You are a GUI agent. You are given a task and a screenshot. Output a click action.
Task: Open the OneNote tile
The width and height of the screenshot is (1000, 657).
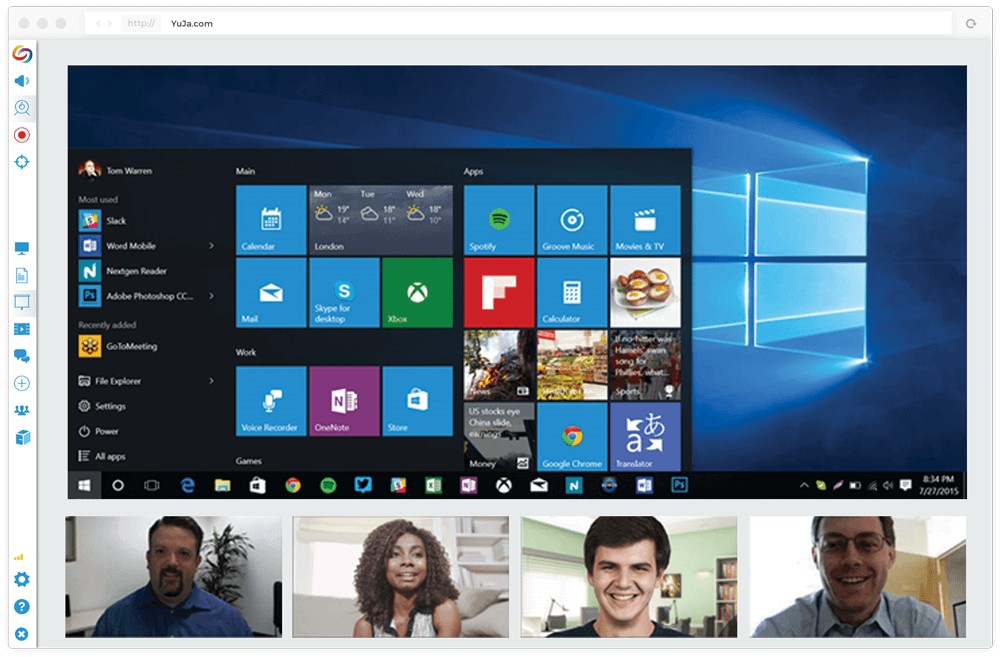tap(344, 401)
